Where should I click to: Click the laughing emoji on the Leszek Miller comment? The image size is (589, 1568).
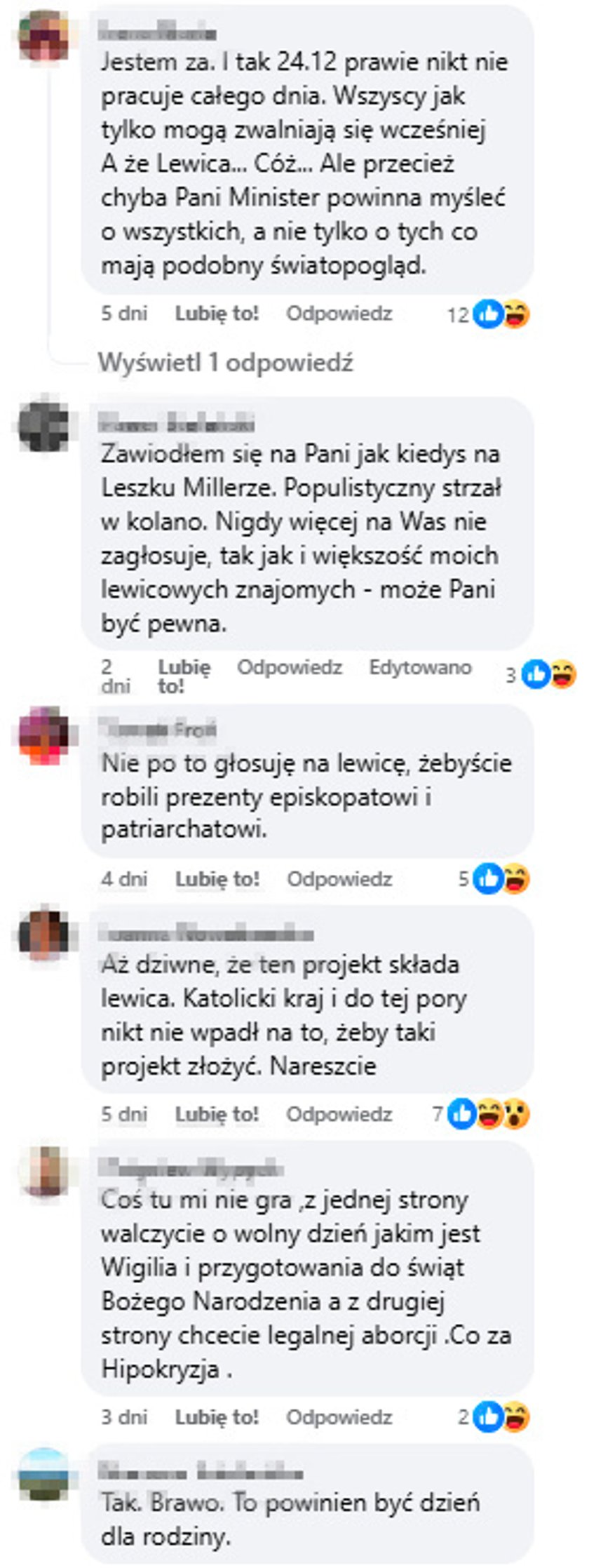tap(562, 674)
